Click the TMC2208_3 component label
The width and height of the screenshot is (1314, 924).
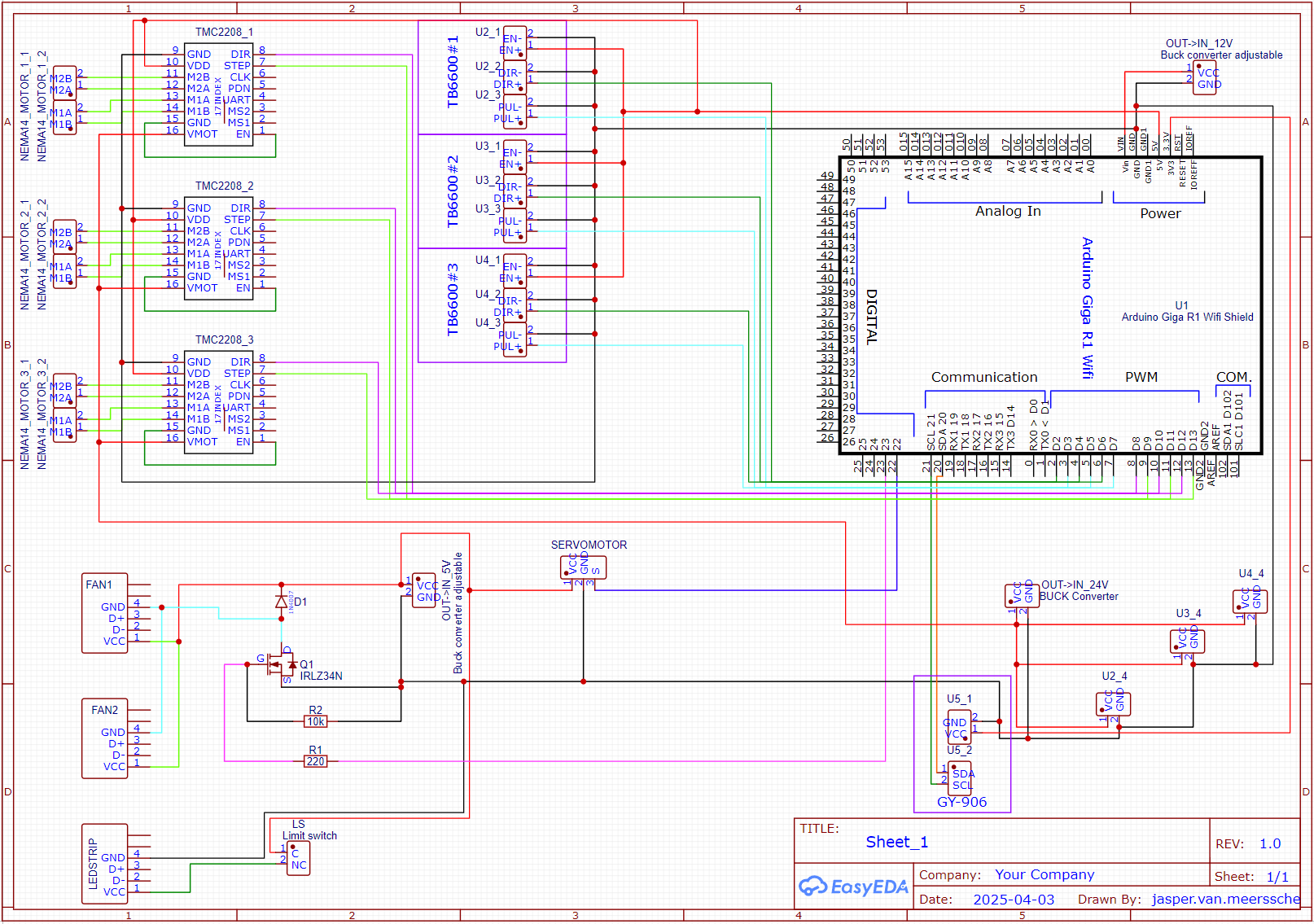[224, 339]
